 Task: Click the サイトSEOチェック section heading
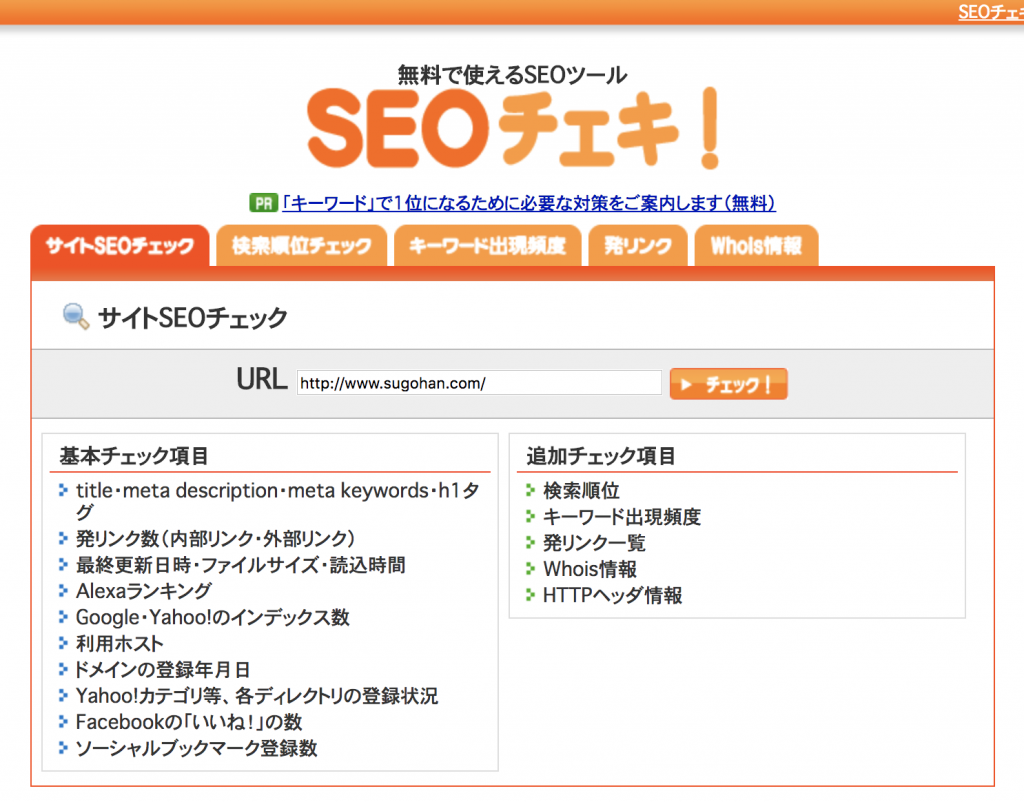(x=193, y=317)
